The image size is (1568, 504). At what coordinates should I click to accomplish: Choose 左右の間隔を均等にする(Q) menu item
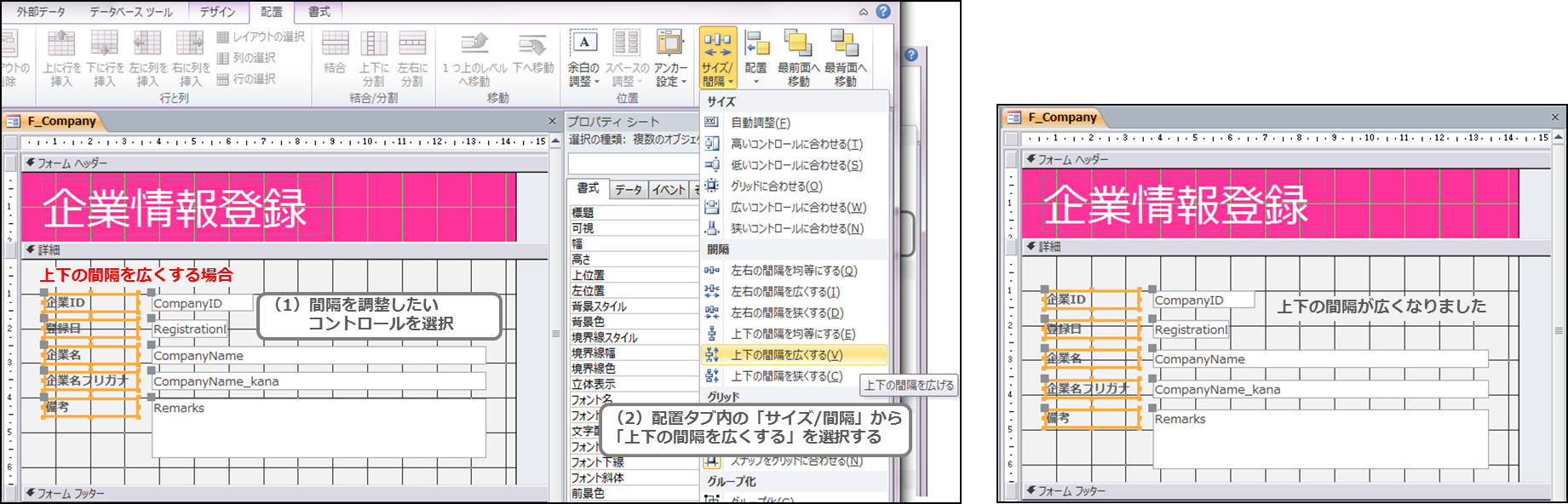click(x=795, y=271)
